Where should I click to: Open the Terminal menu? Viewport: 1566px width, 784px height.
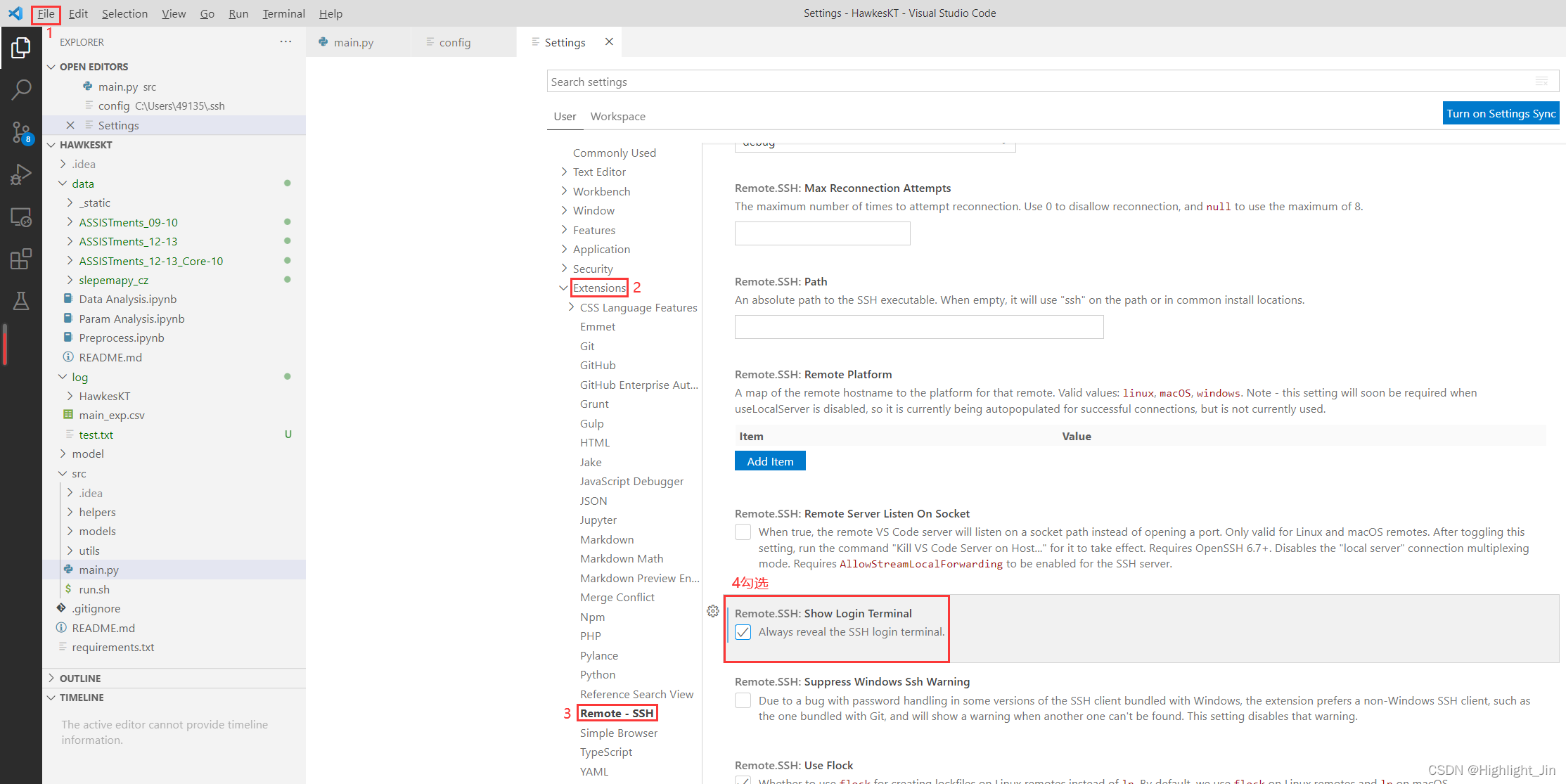pos(283,13)
